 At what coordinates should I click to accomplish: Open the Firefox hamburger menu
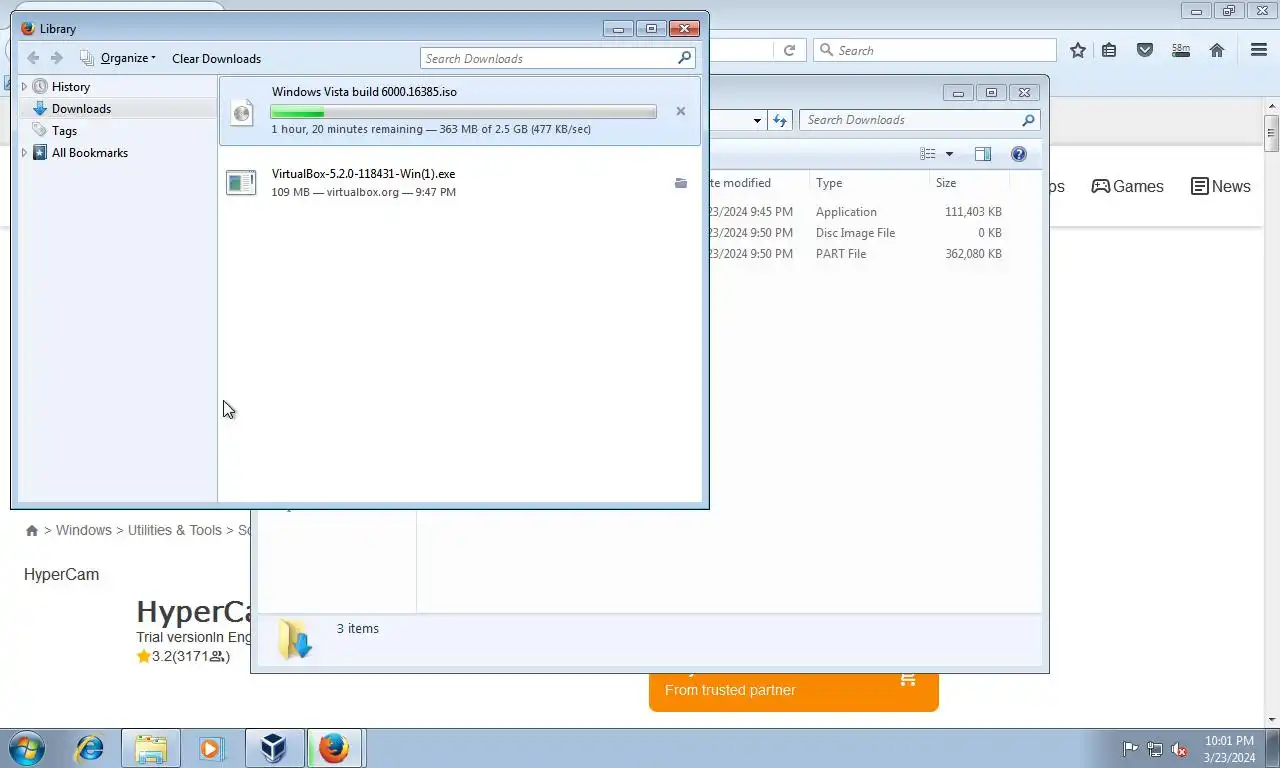click(1259, 50)
